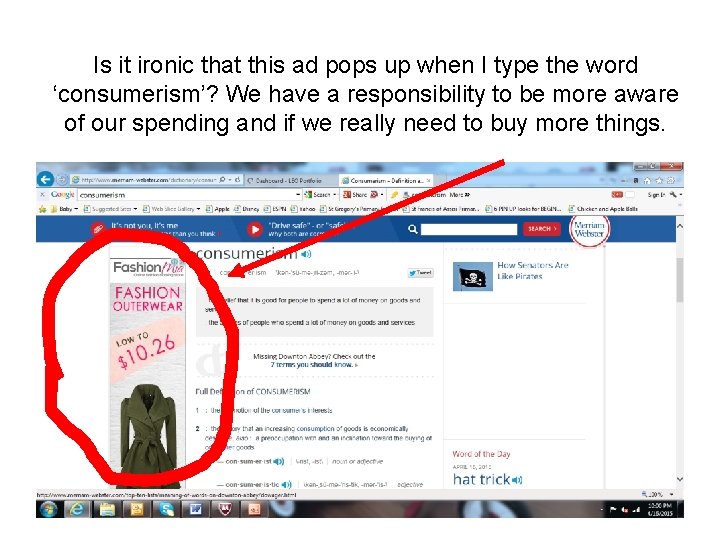Select the Consumerism Definition tab
720x540 pixels.
click(386, 180)
